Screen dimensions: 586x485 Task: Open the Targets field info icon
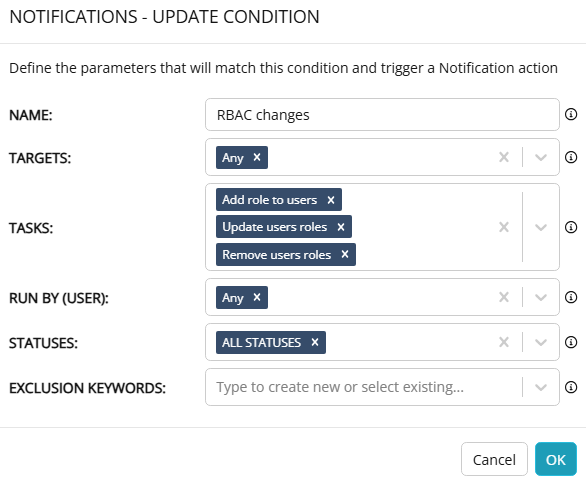[x=571, y=157]
